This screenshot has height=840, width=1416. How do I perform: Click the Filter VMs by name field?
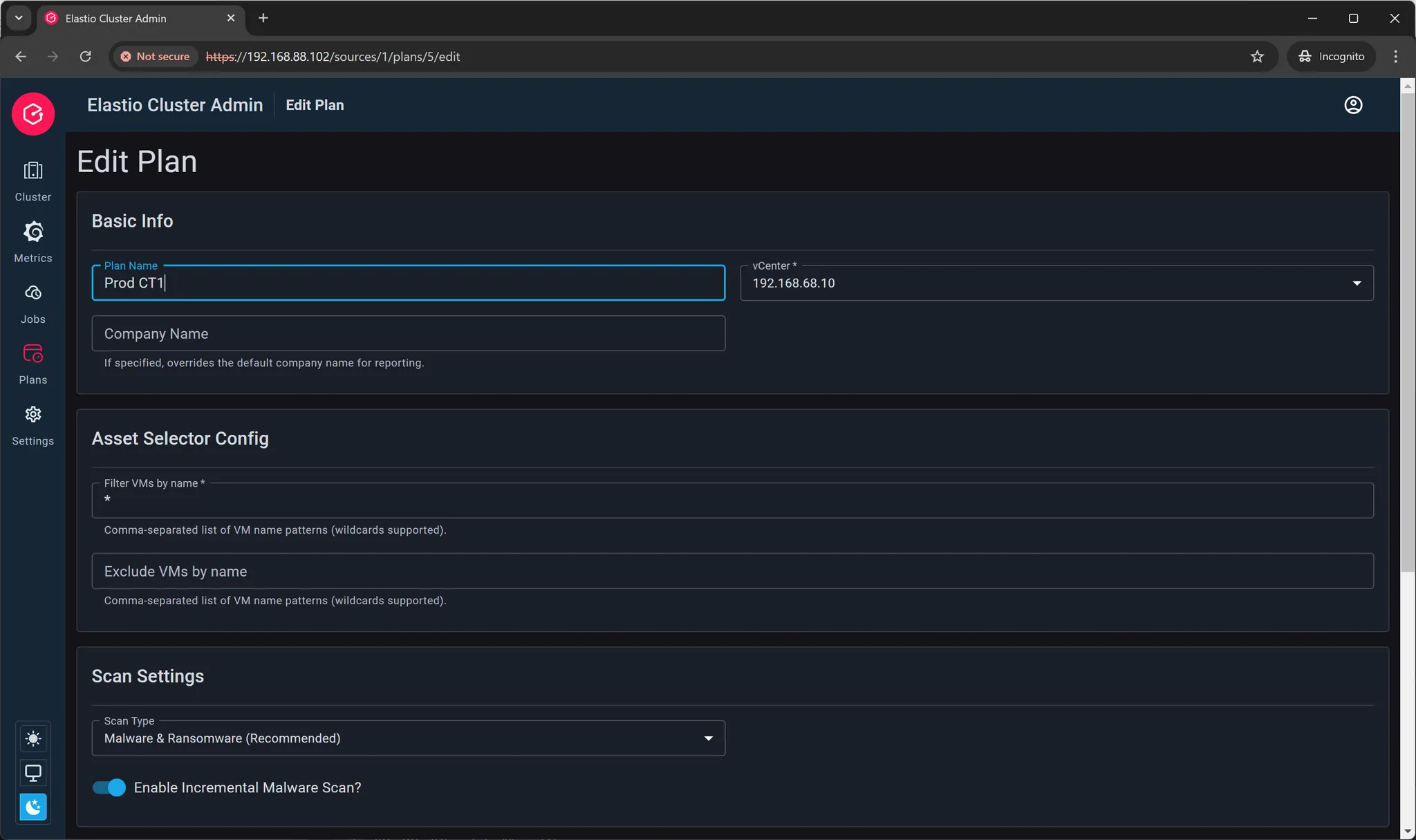pos(732,500)
